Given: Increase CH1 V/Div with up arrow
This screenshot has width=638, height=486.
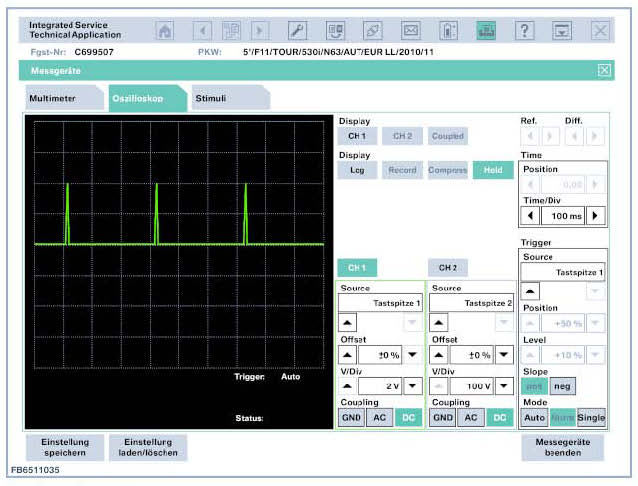Looking at the screenshot, I should click(347, 386).
